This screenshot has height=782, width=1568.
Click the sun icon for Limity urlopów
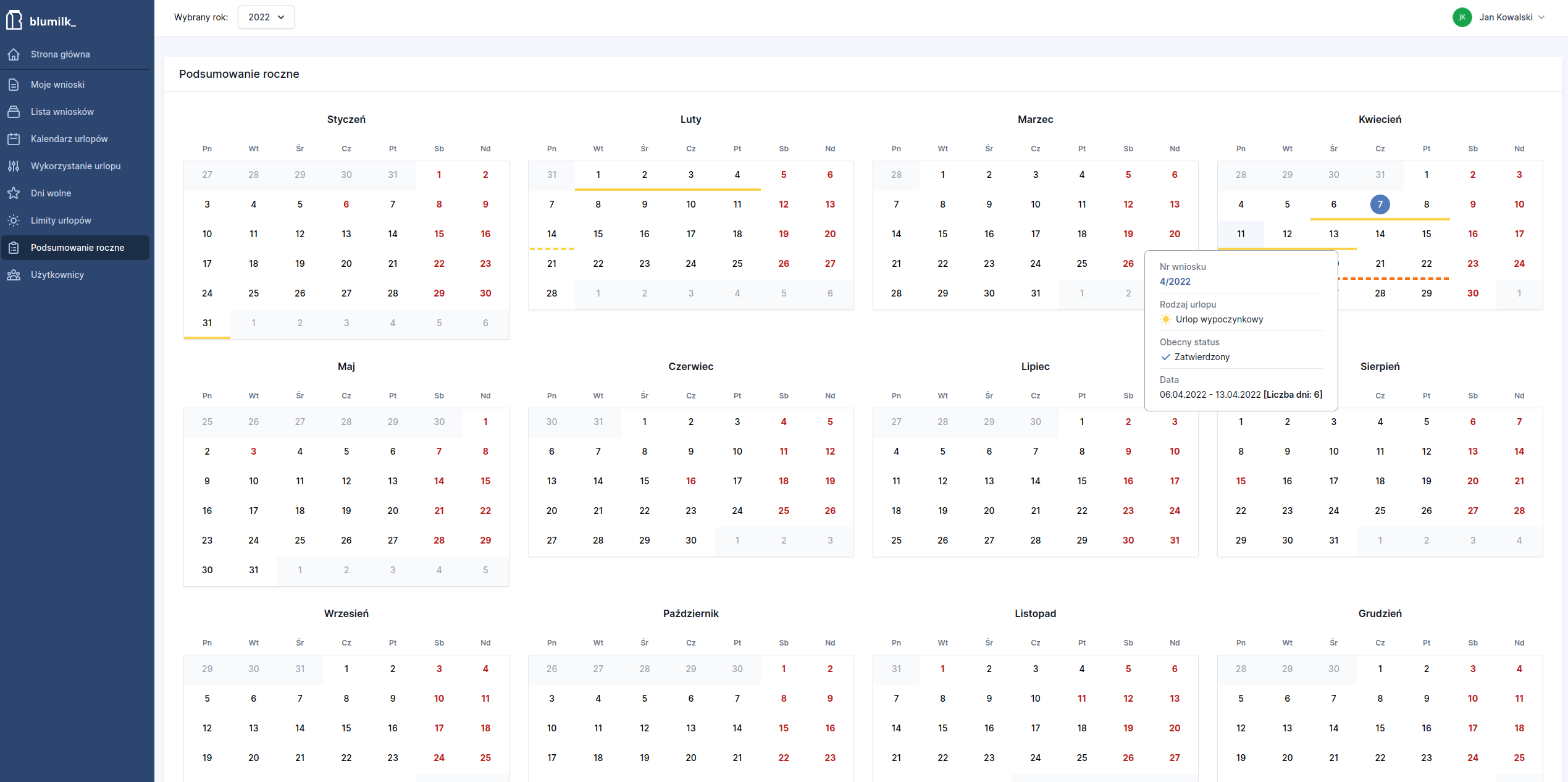14,221
